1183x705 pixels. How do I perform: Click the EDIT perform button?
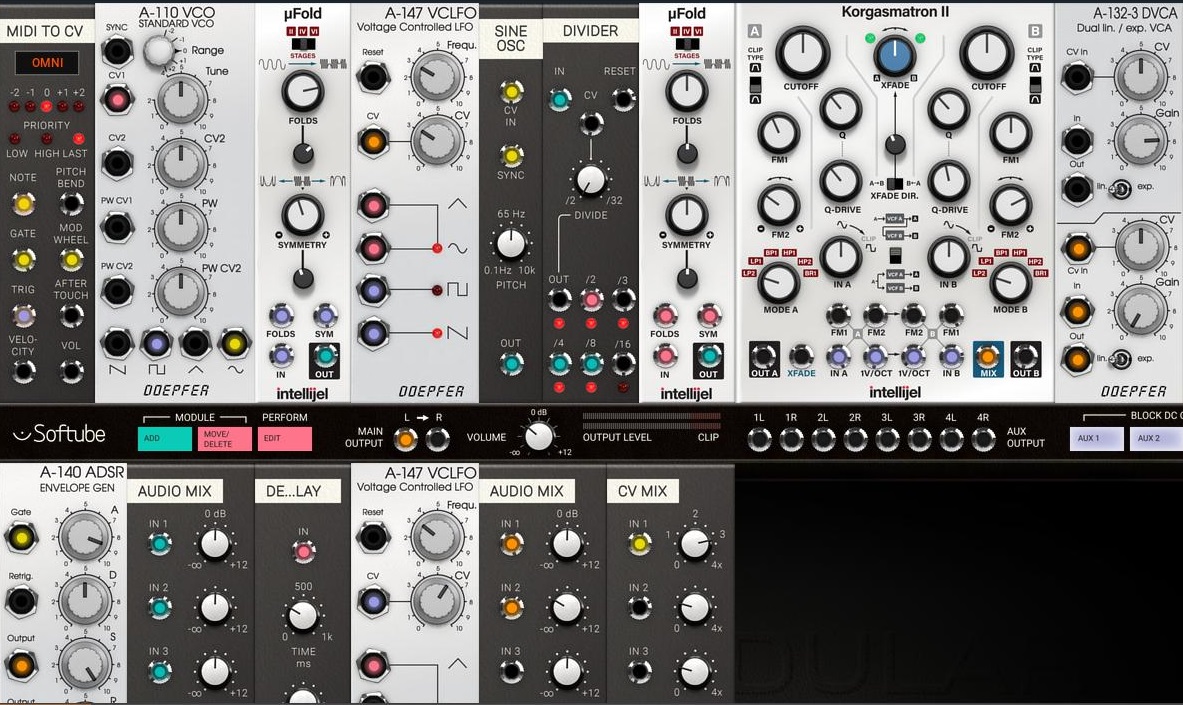coord(285,439)
